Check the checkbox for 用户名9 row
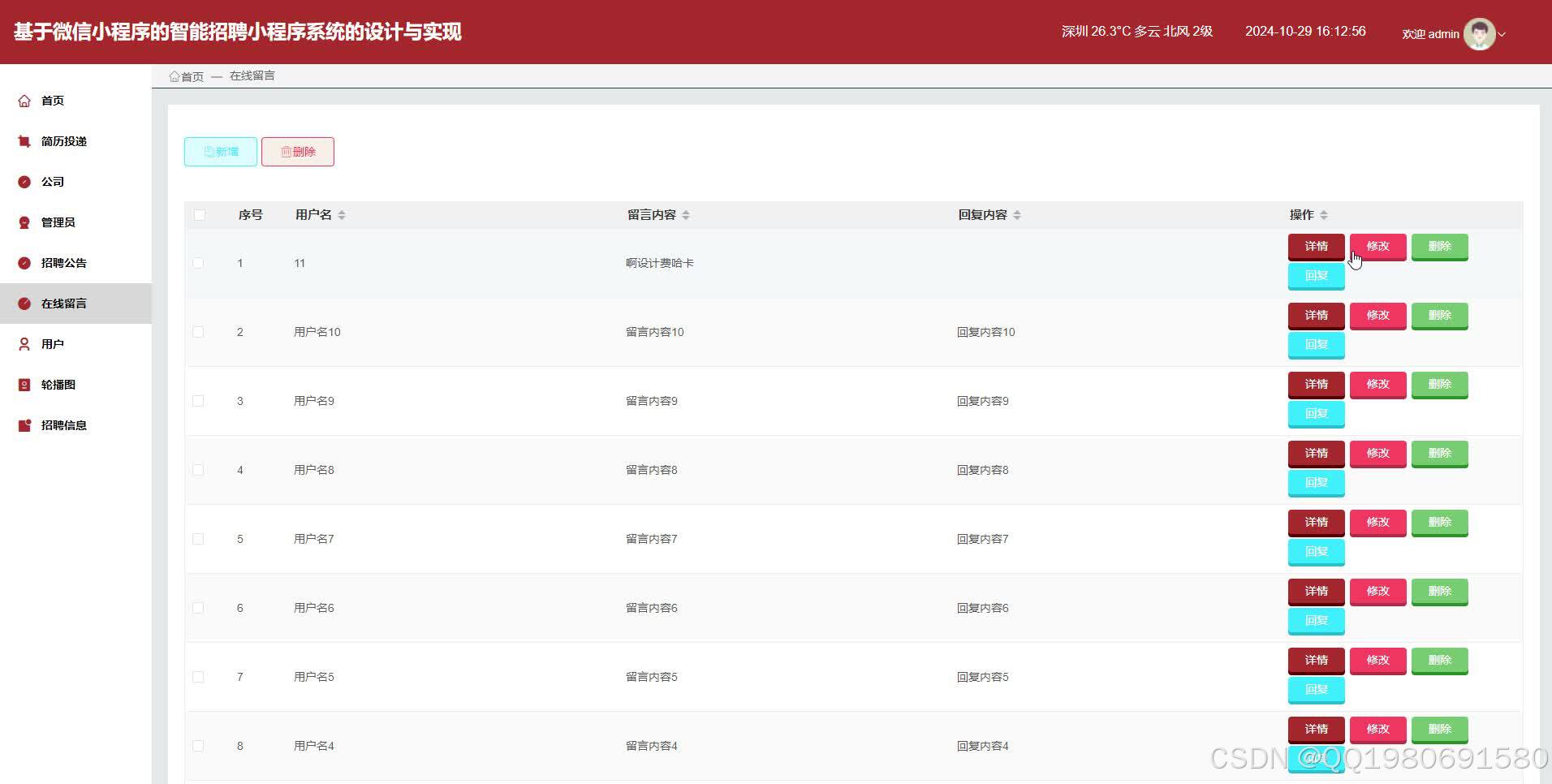The image size is (1552, 784). pyautogui.click(x=198, y=401)
